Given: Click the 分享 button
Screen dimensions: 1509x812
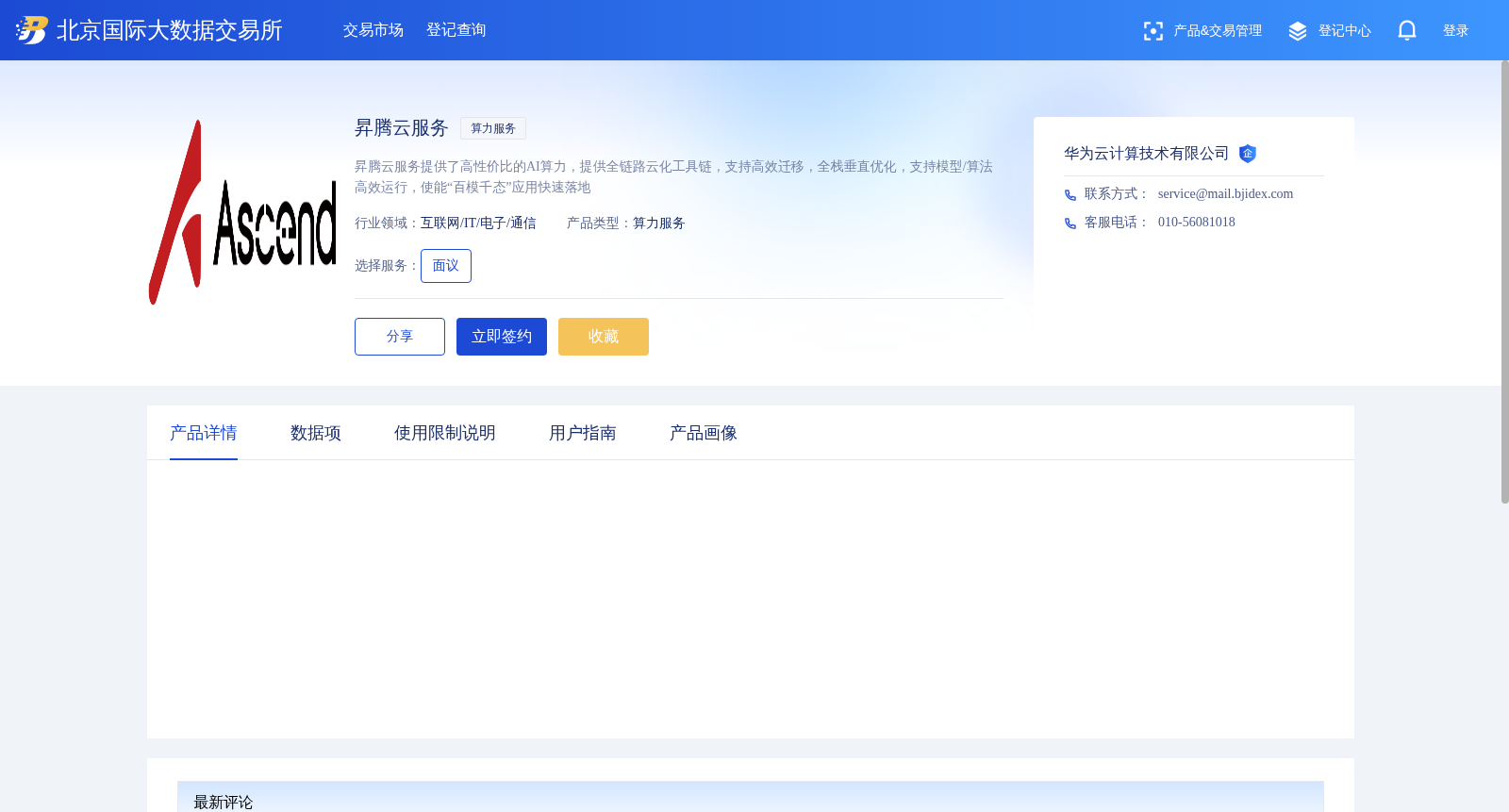Looking at the screenshot, I should [x=400, y=337].
